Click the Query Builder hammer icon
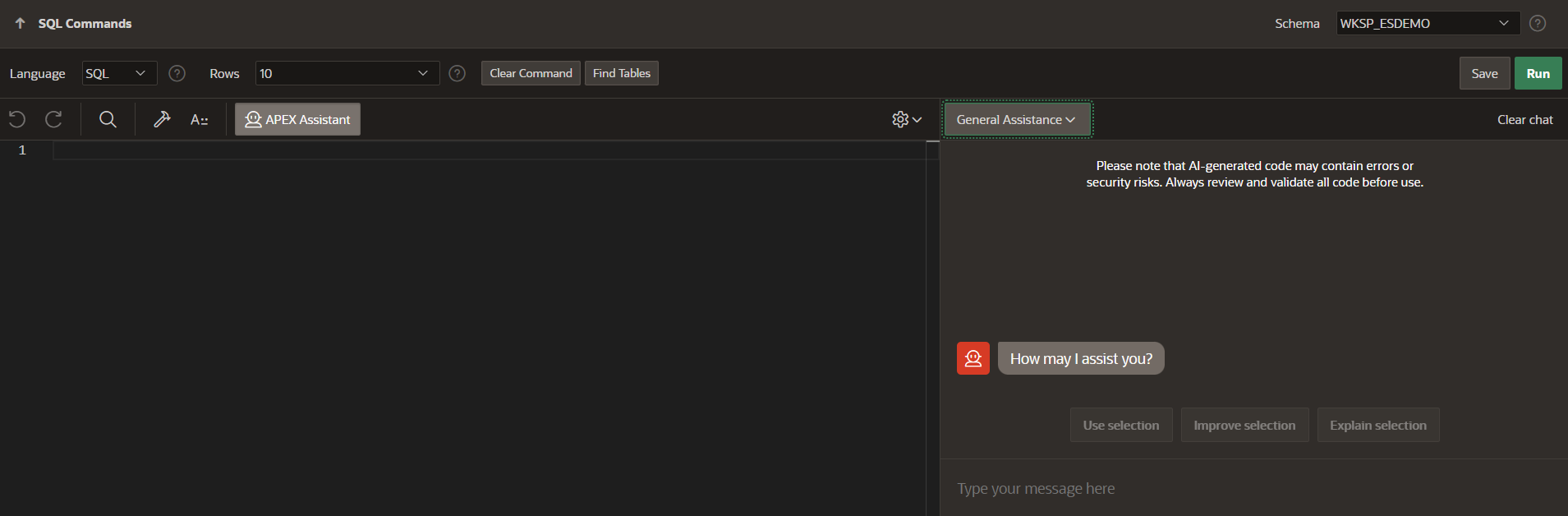 [x=162, y=119]
